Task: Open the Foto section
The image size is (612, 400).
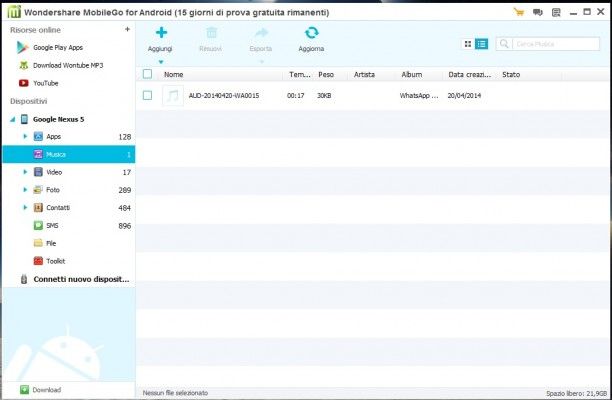Action: click(x=53, y=190)
